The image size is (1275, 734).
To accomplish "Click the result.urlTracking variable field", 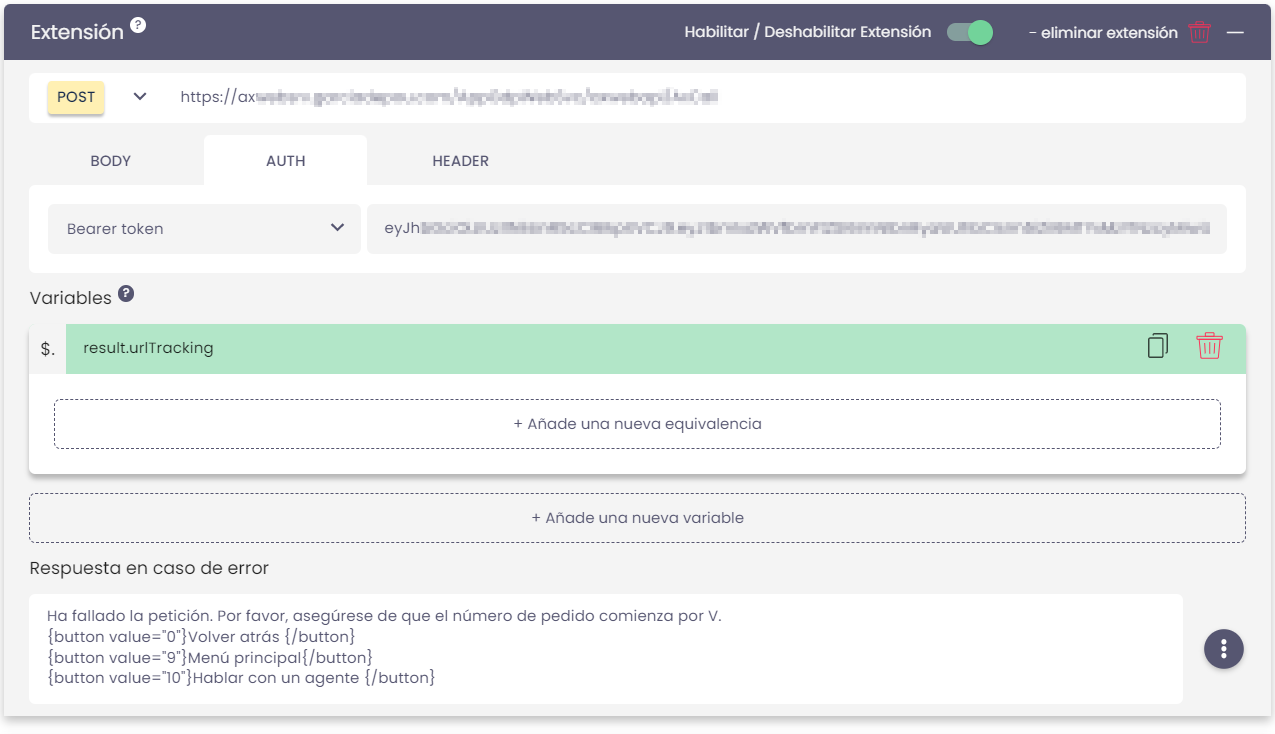I will [x=600, y=349].
